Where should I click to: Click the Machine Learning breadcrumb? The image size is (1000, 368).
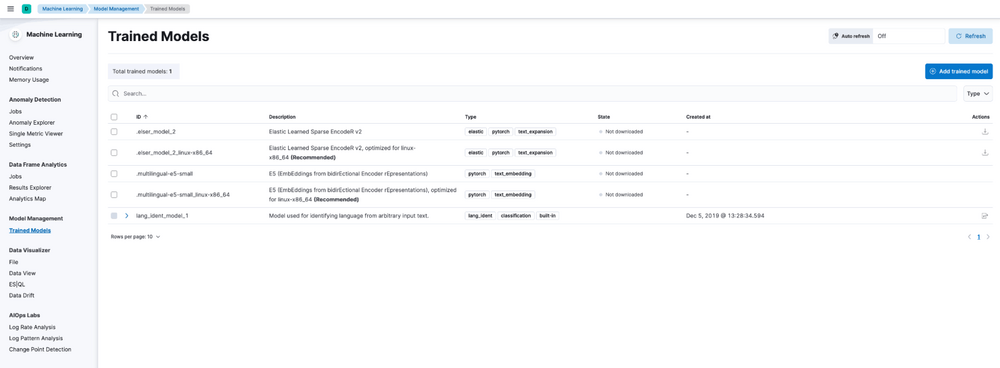[62, 9]
